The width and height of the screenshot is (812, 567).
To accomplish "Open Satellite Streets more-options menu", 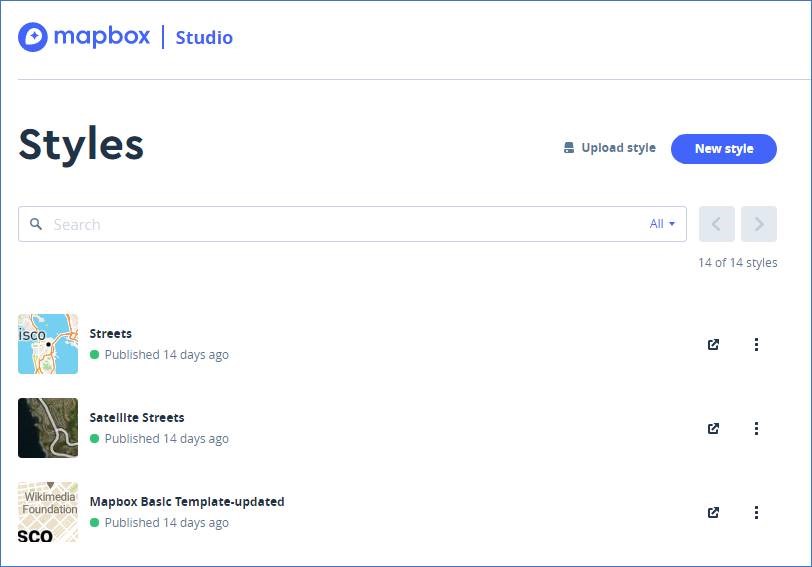I will click(756, 428).
